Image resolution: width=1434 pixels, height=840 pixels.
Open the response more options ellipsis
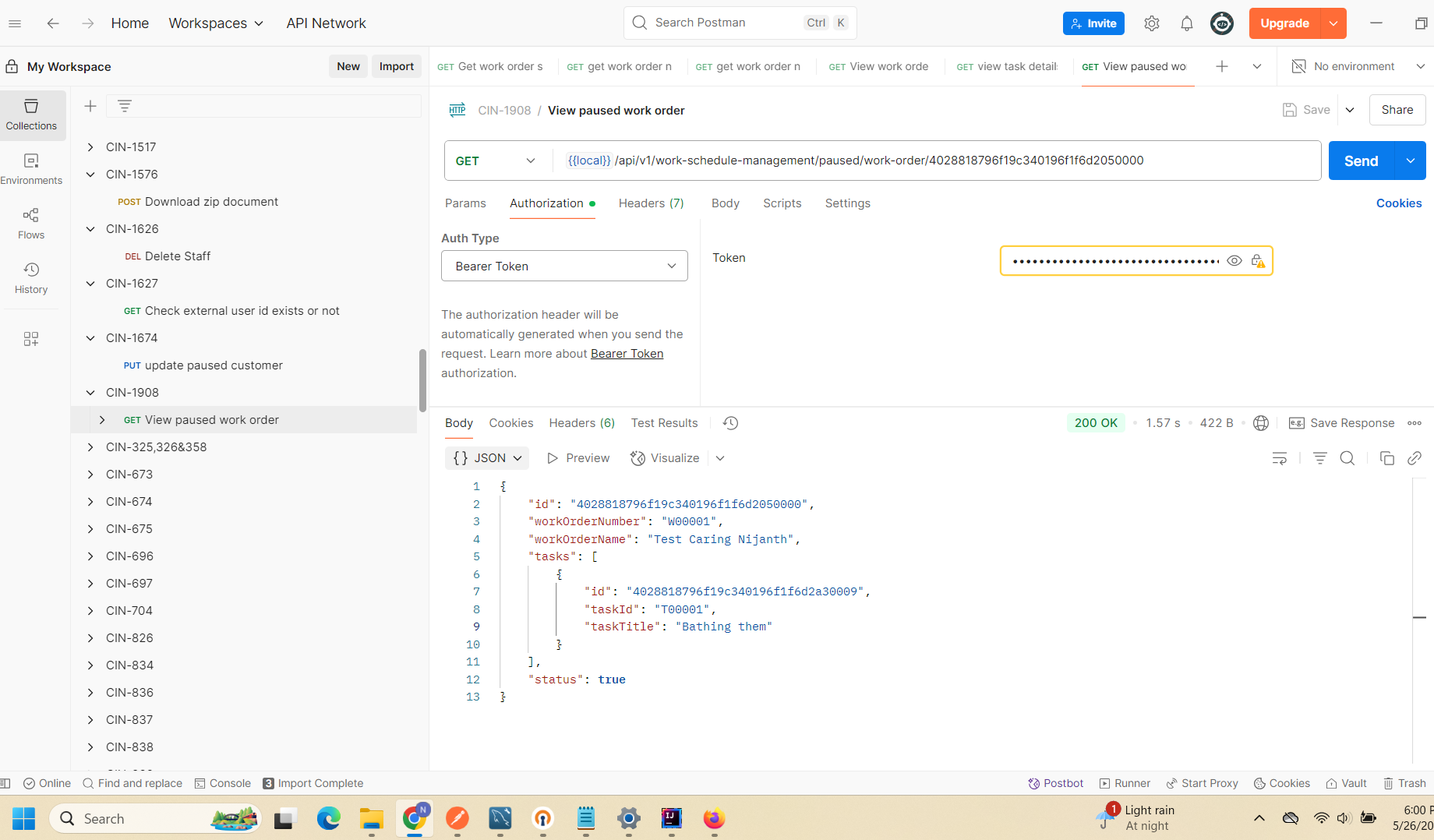coord(1415,423)
